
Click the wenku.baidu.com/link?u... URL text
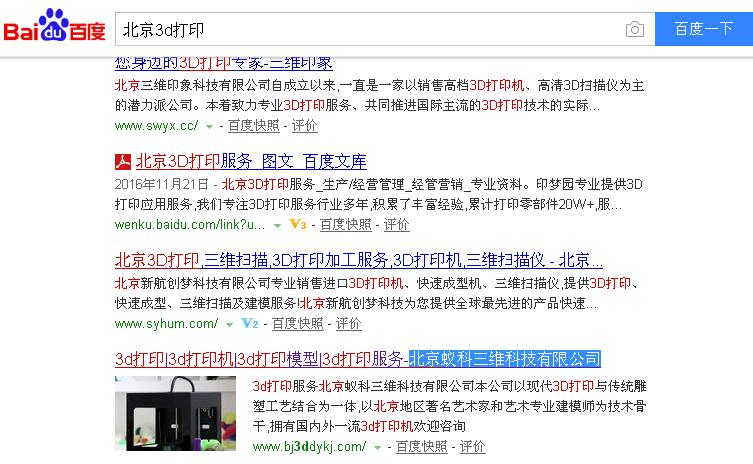(190, 225)
